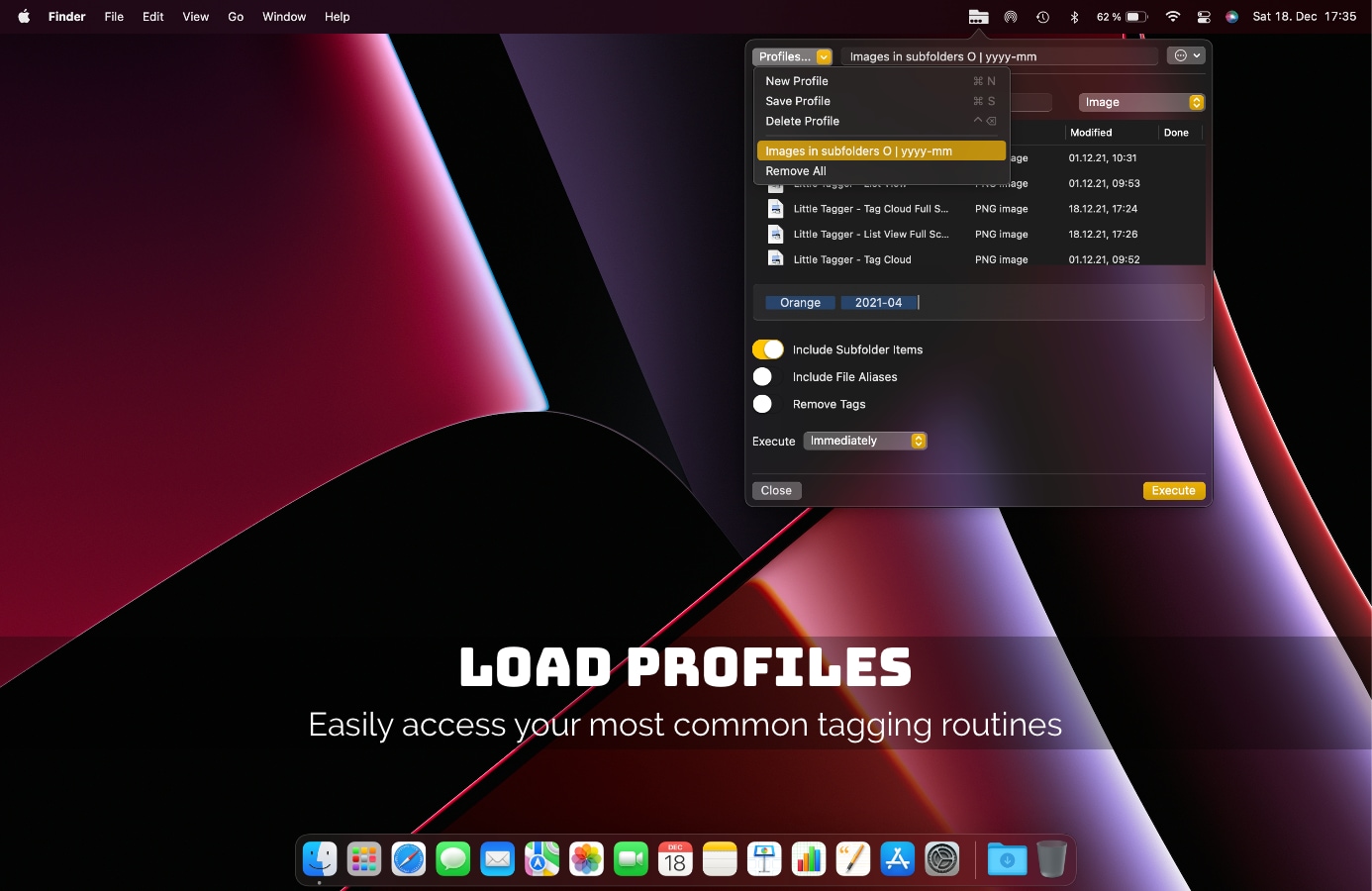This screenshot has height=891, width=1372.
Task: Open the Trash in the Dock
Action: (1051, 859)
